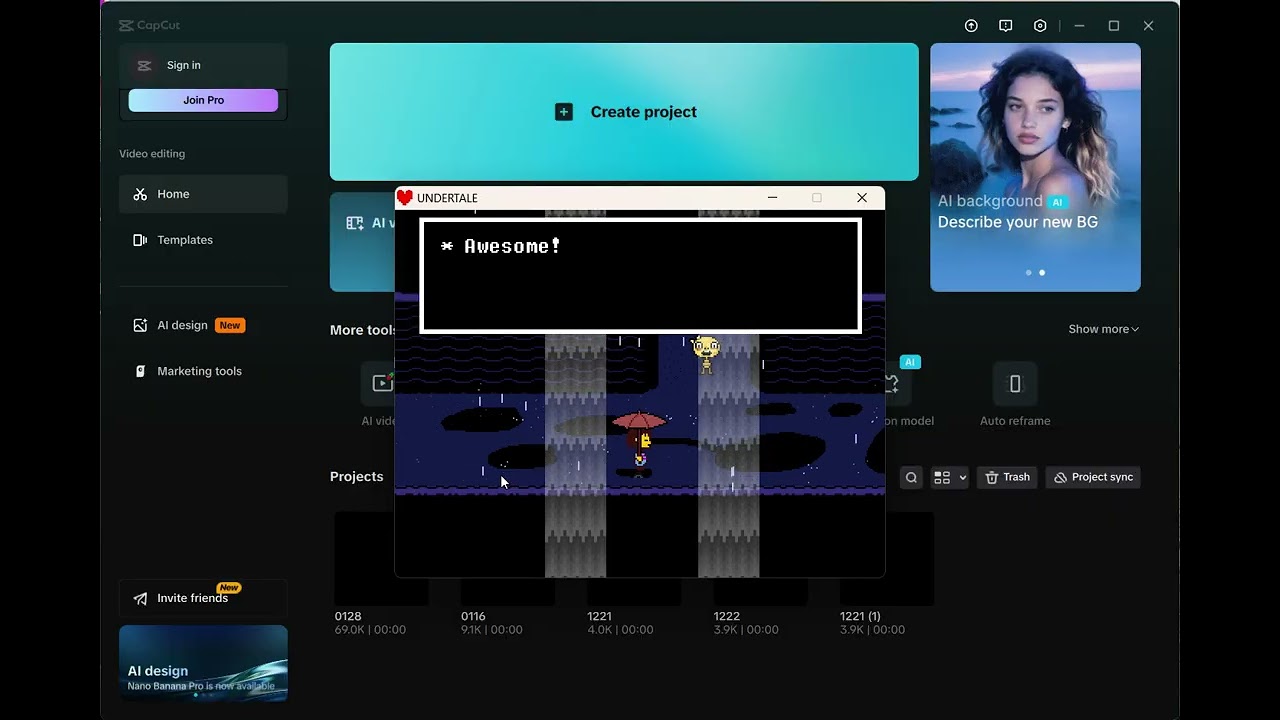
Task: Click the UNDERTALE red heart window icon
Action: [x=405, y=198]
